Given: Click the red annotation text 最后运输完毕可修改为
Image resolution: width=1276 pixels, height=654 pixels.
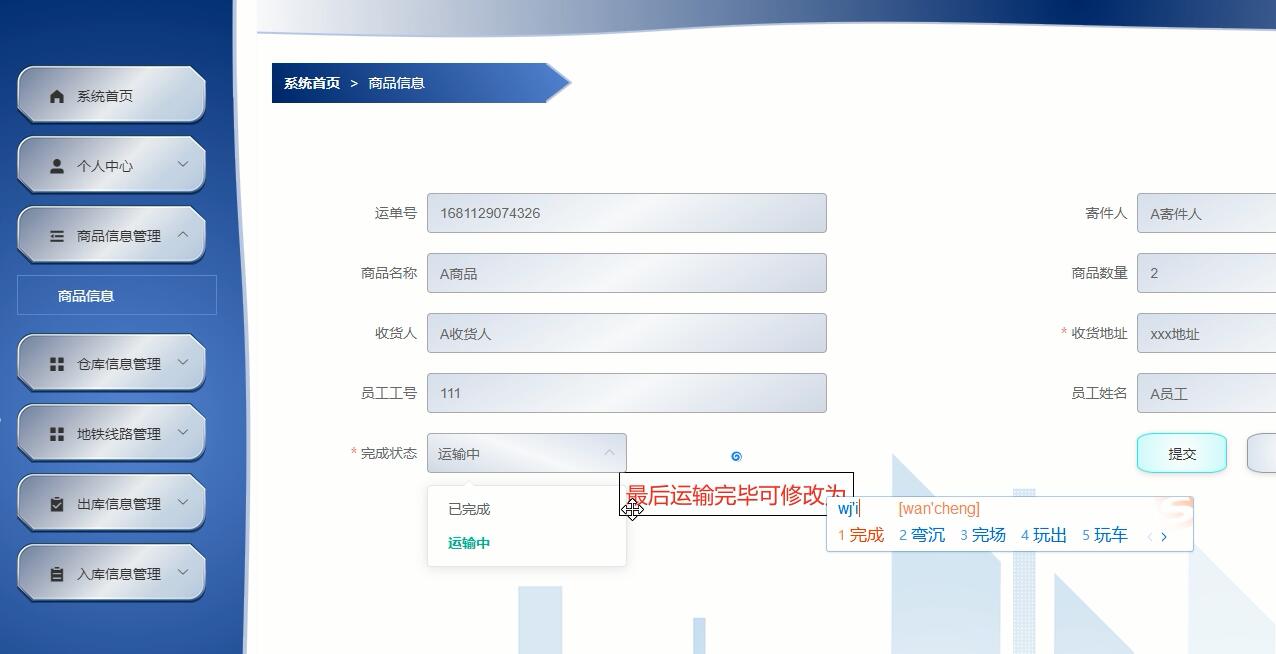Looking at the screenshot, I should pyautogui.click(x=736, y=494).
